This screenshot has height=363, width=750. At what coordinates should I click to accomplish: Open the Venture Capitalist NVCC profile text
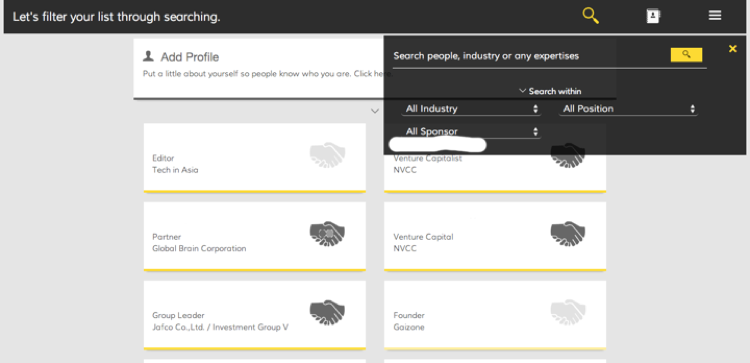pyautogui.click(x=428, y=164)
